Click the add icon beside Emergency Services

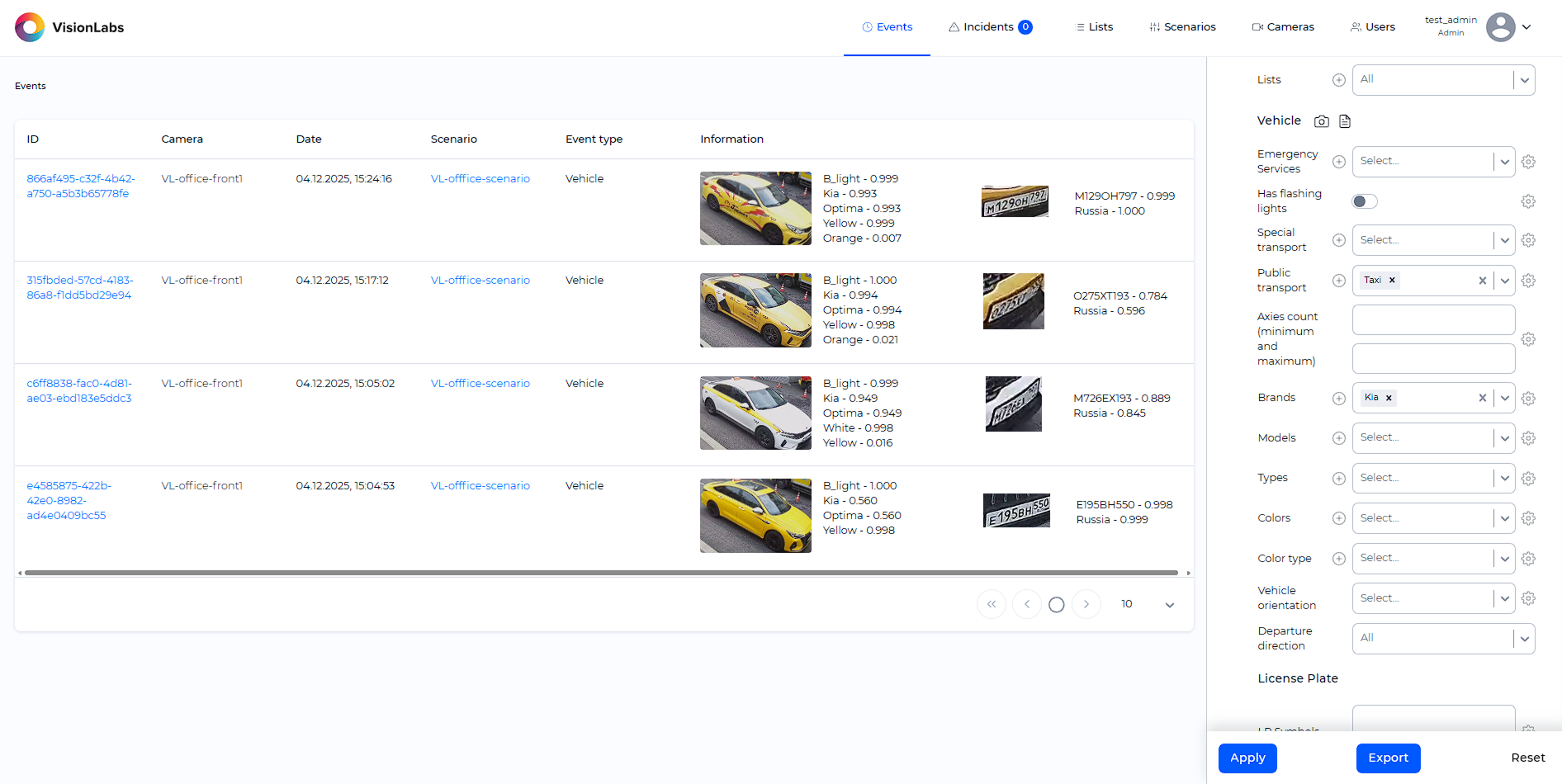tap(1338, 162)
